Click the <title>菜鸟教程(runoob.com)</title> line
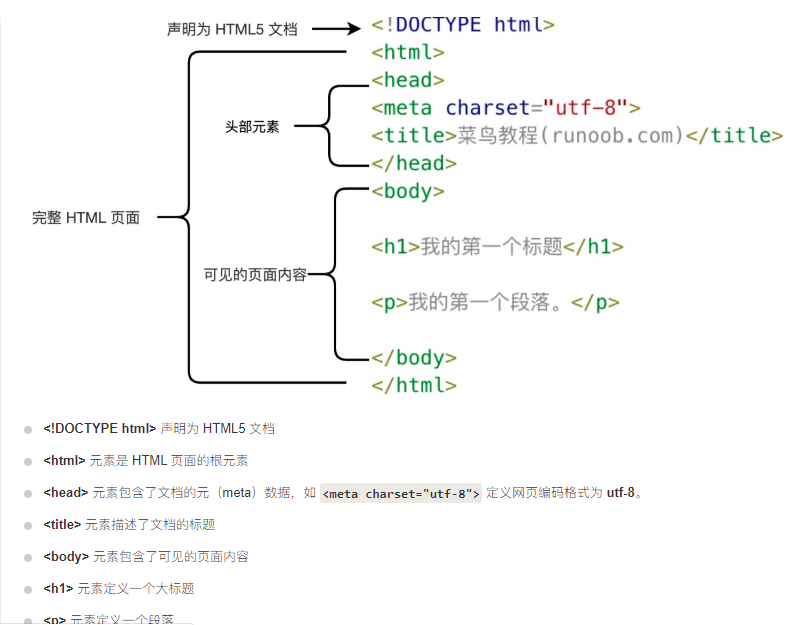Image resolution: width=806 pixels, height=625 pixels. [577, 136]
